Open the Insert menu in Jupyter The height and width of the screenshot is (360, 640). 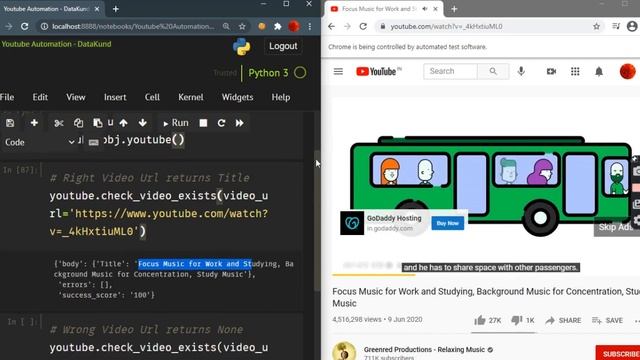(x=115, y=97)
